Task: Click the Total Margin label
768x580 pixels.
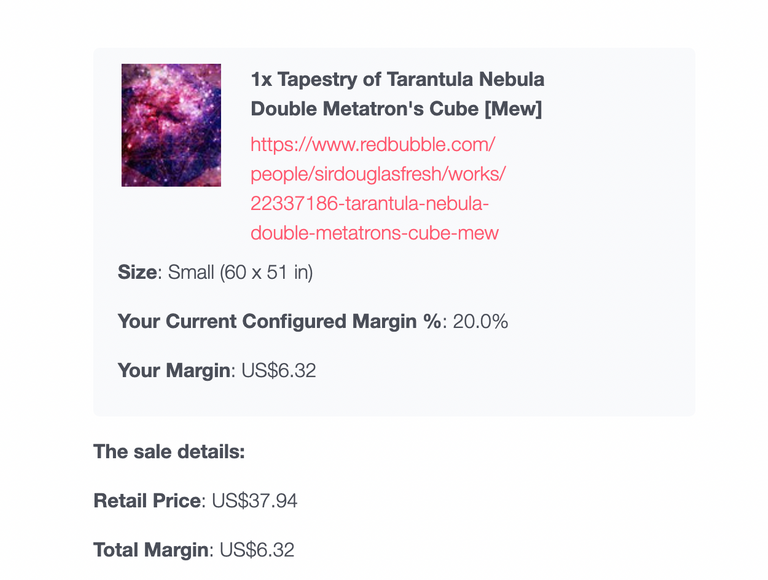Action: coord(151,550)
